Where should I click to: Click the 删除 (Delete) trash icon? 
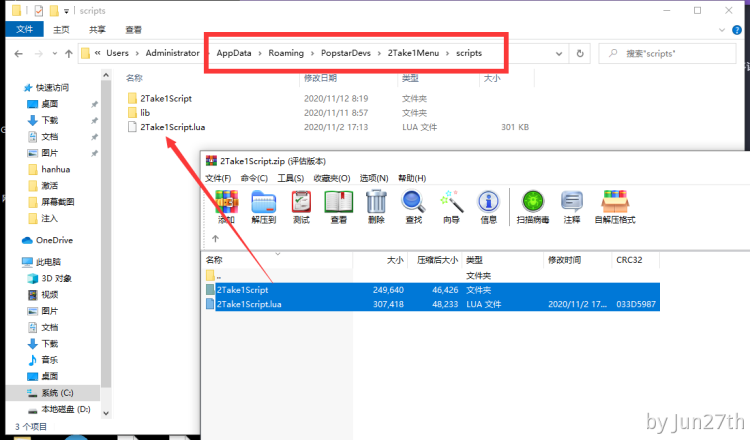click(x=376, y=205)
